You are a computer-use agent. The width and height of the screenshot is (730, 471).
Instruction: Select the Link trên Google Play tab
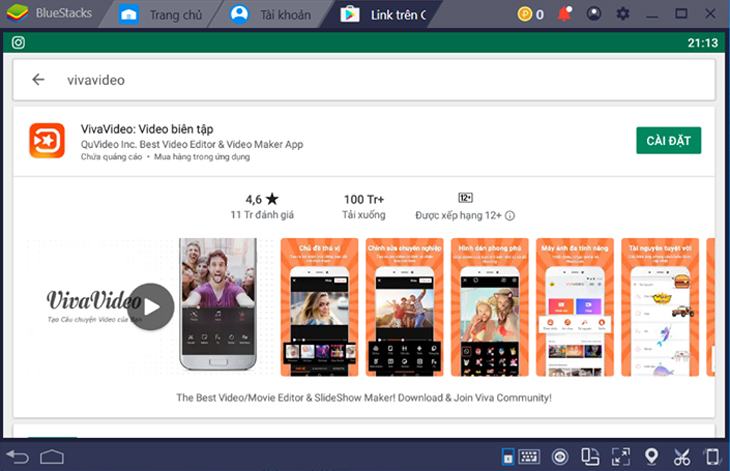(384, 15)
